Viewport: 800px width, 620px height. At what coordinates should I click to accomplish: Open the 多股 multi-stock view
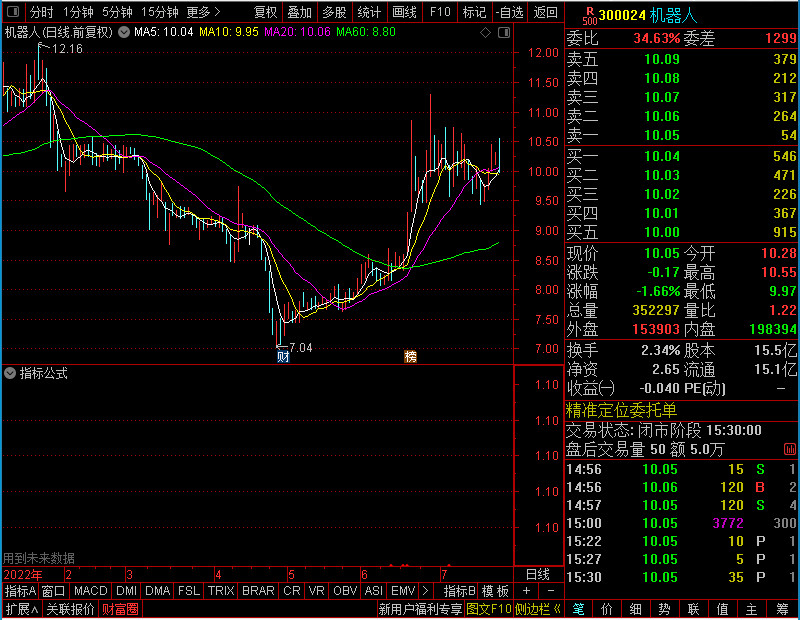(334, 12)
